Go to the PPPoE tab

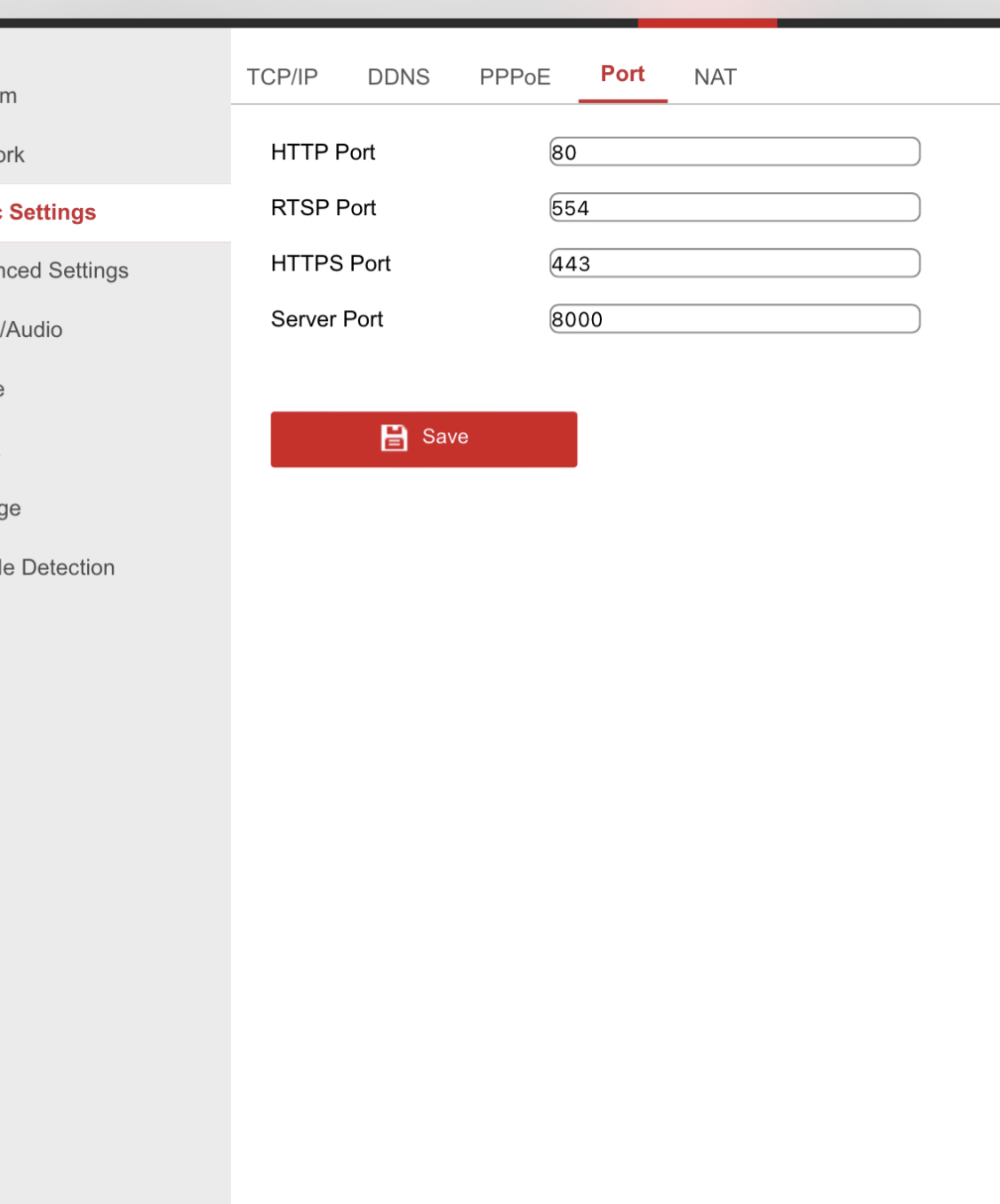click(x=515, y=77)
